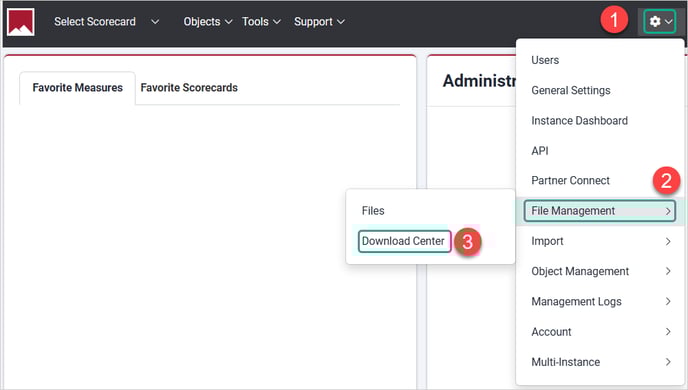Viewport: 688px width, 390px height.
Task: Expand the Multi-Instance submenu
Action: click(600, 362)
